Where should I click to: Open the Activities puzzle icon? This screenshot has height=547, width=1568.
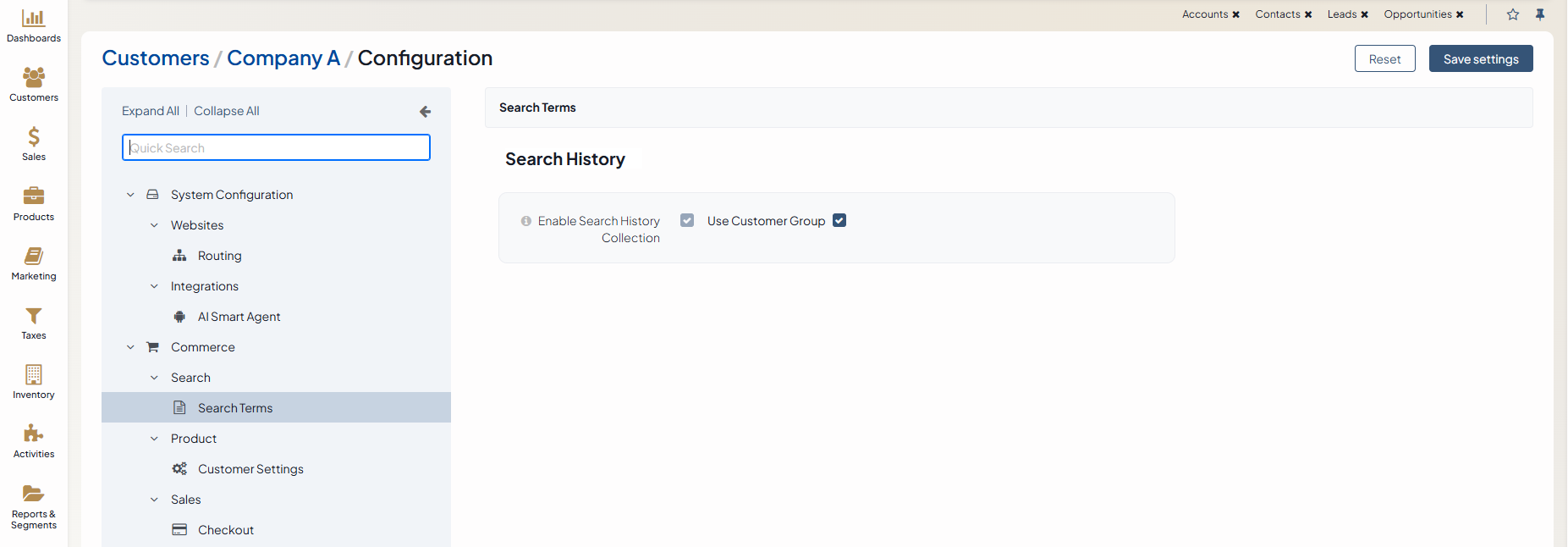pos(34,434)
